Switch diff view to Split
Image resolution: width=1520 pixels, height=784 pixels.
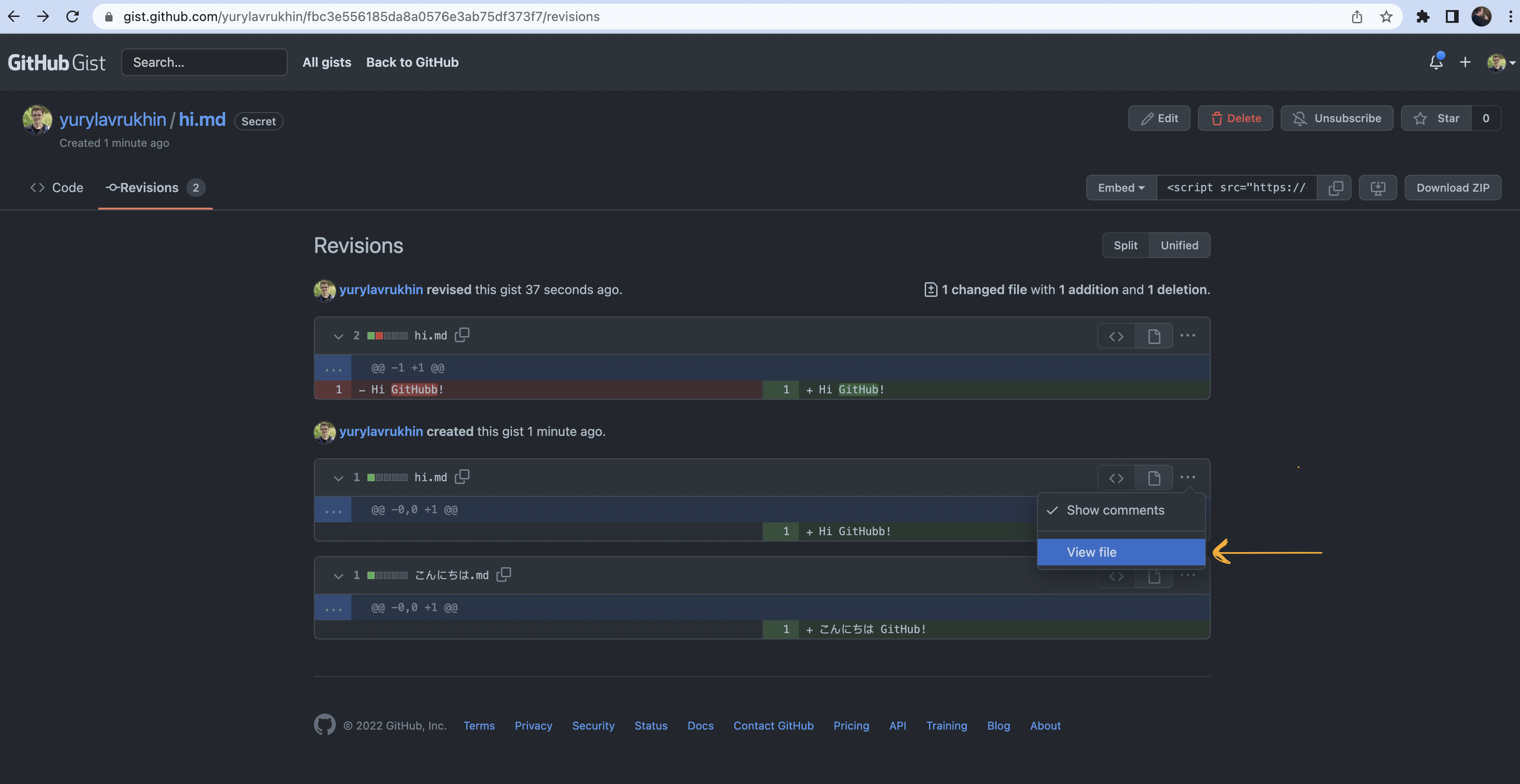point(1125,245)
